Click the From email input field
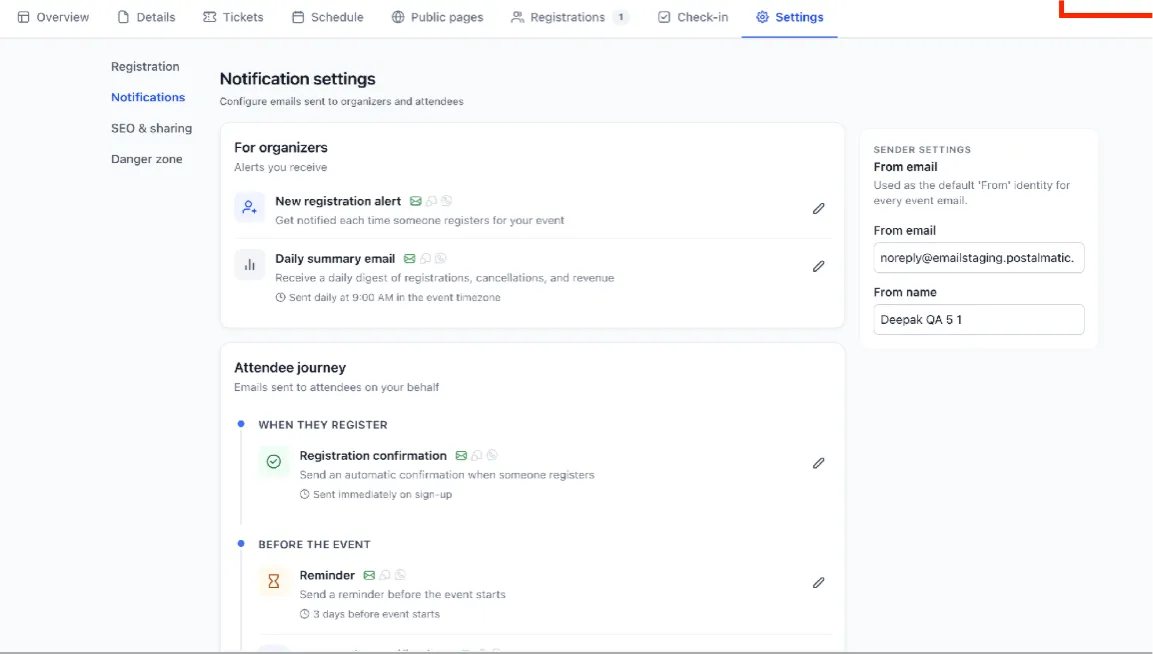1153x654 pixels. click(x=979, y=257)
